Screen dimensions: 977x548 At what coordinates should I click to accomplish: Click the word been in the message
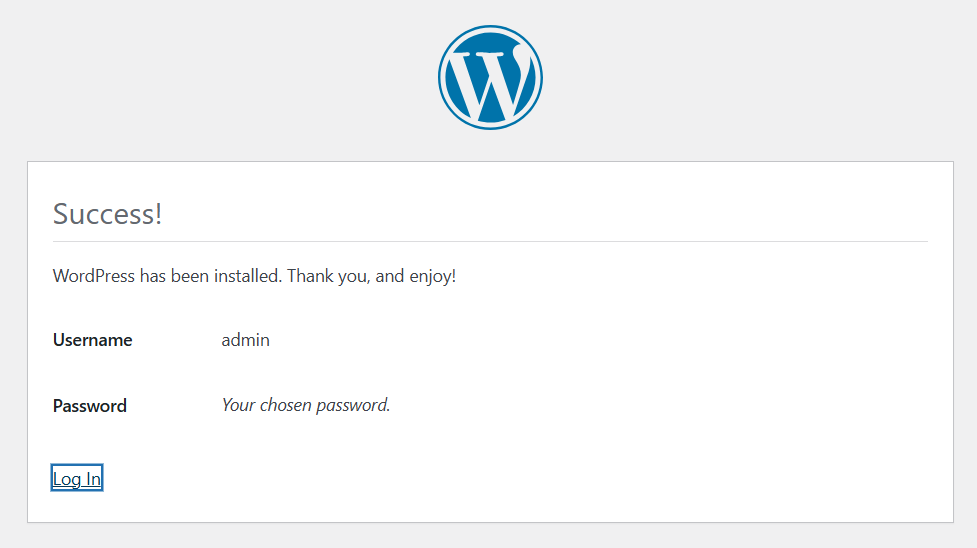189,275
